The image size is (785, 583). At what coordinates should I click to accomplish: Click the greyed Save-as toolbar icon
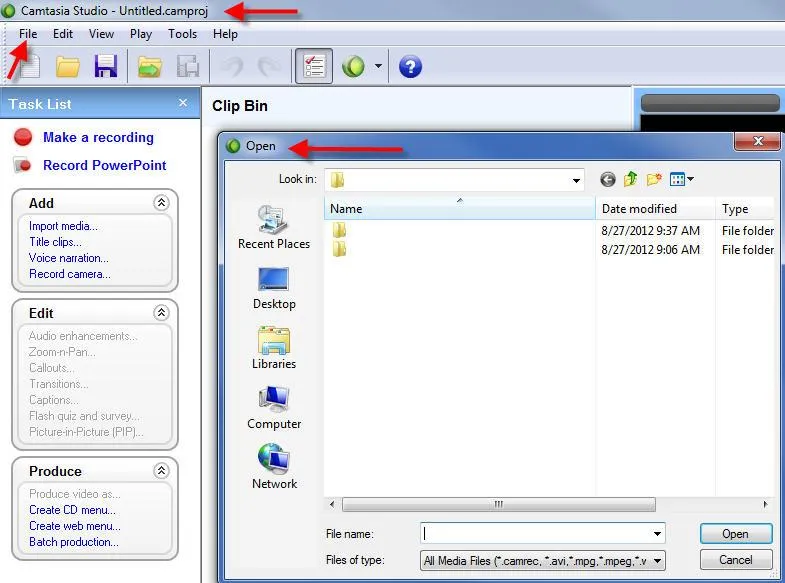pos(188,66)
